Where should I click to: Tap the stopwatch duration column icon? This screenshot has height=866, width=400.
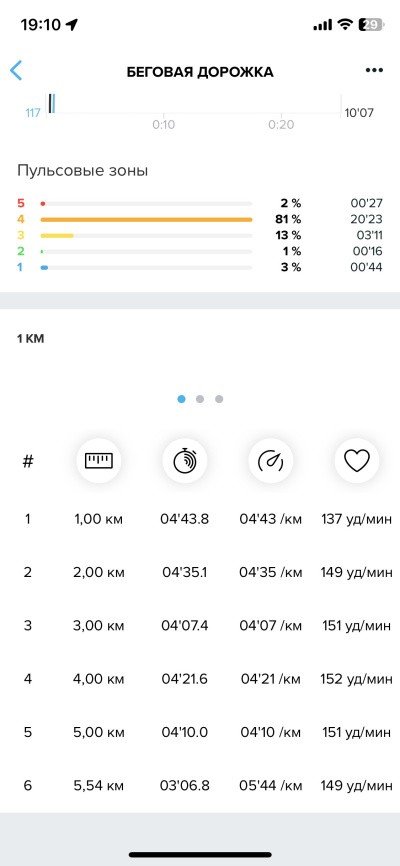tap(185, 461)
